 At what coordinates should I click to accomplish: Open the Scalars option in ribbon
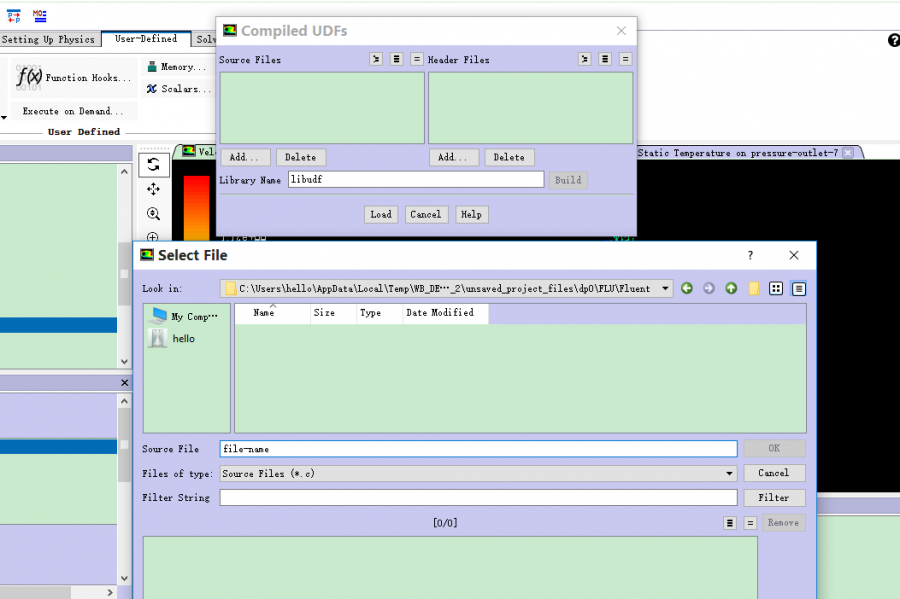(178, 89)
